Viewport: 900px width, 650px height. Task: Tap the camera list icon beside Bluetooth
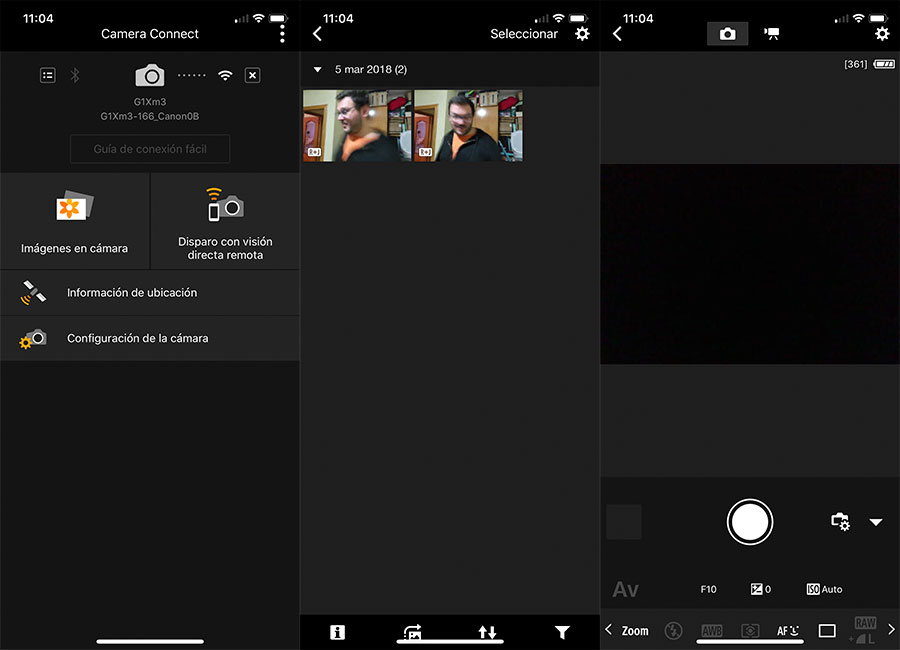pyautogui.click(x=47, y=75)
